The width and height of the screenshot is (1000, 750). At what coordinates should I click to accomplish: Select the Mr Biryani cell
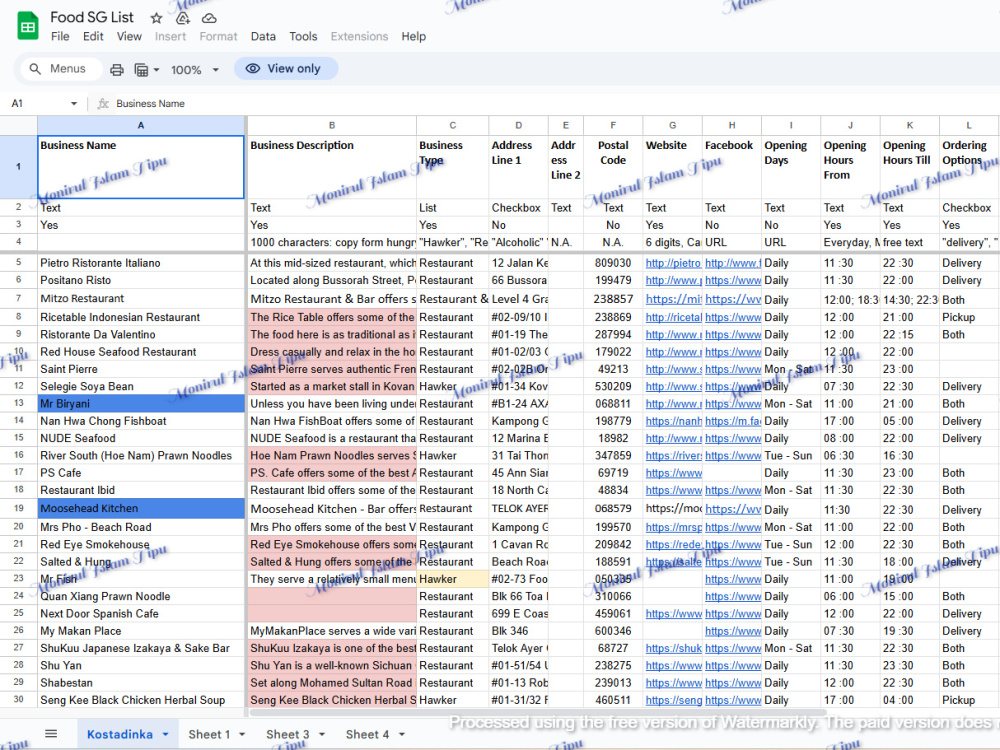(141, 403)
